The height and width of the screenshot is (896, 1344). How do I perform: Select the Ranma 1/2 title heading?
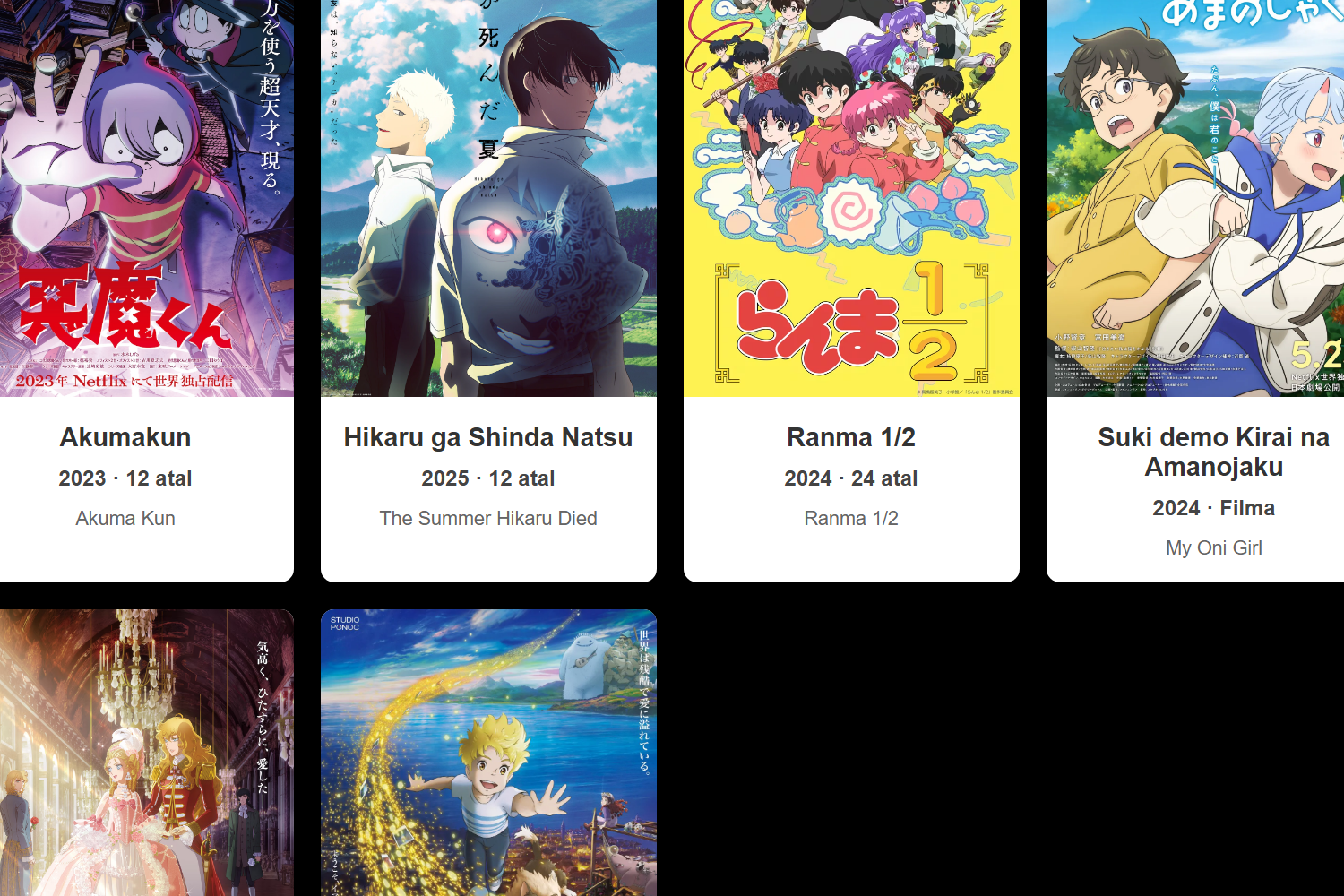[x=851, y=437]
